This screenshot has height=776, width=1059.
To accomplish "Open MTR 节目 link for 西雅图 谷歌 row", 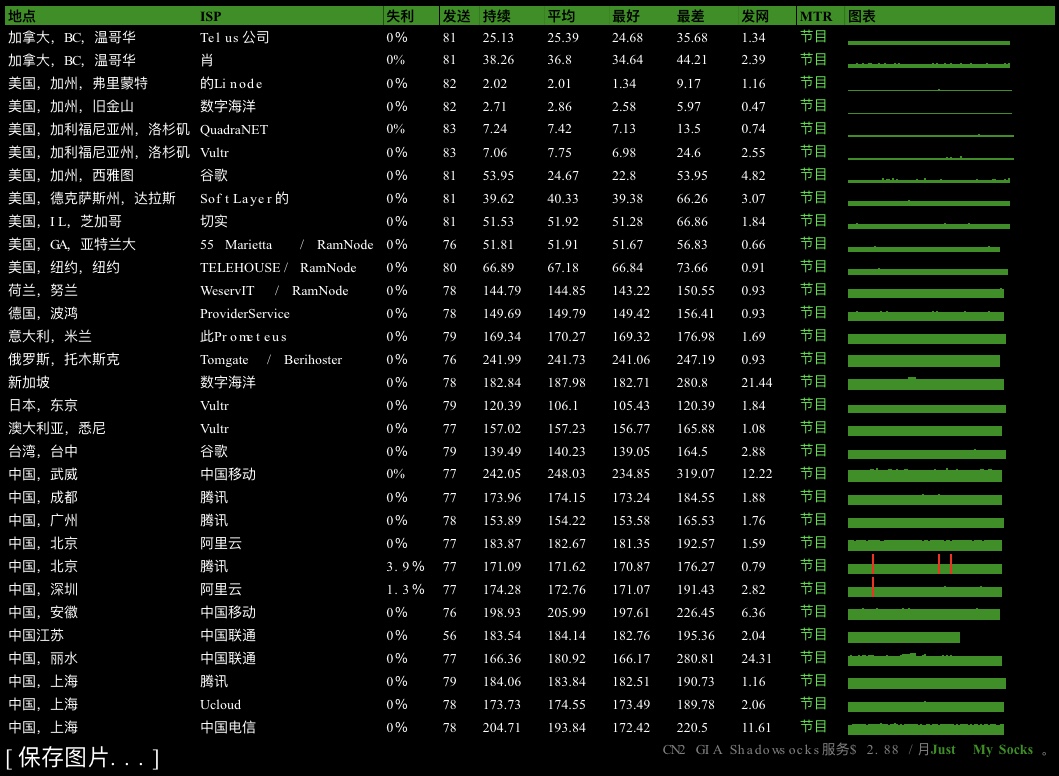I will [x=813, y=174].
